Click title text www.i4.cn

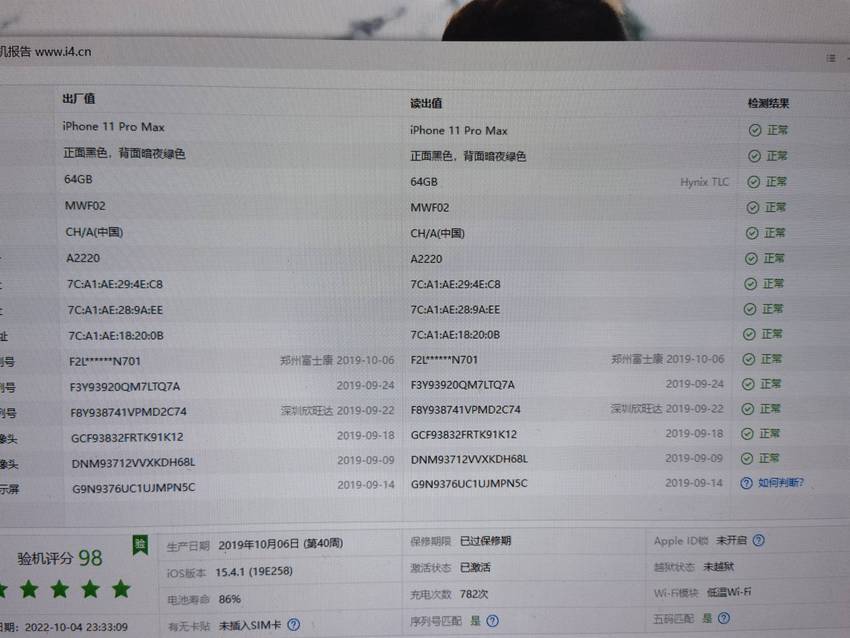[x=63, y=52]
